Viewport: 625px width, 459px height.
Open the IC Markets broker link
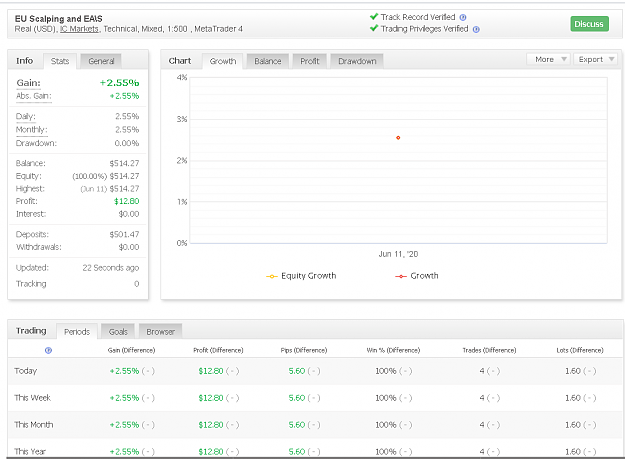tap(79, 29)
